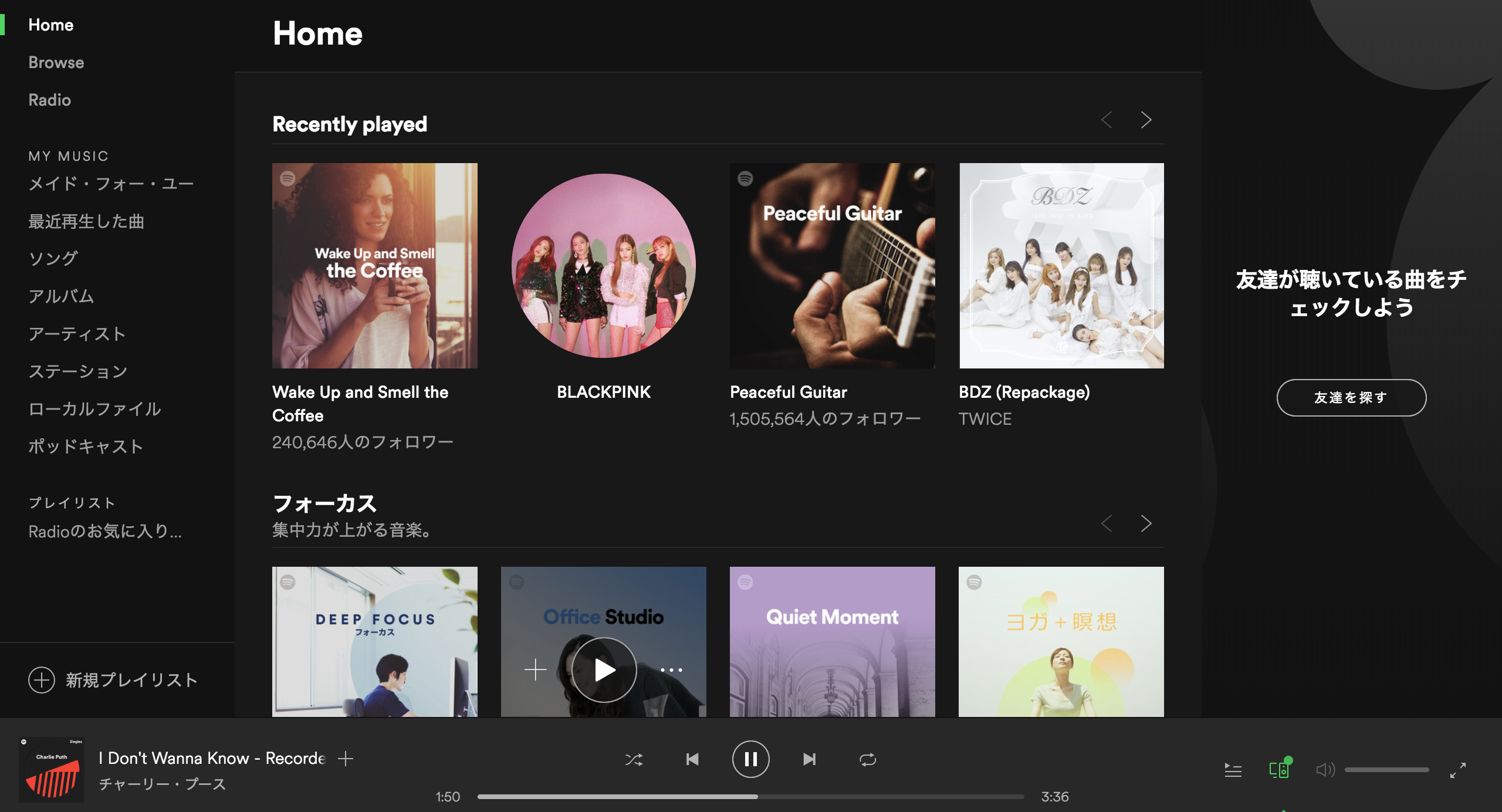Viewport: 1502px width, 812px height.
Task: Seek along the song progress bar
Action: [x=750, y=797]
